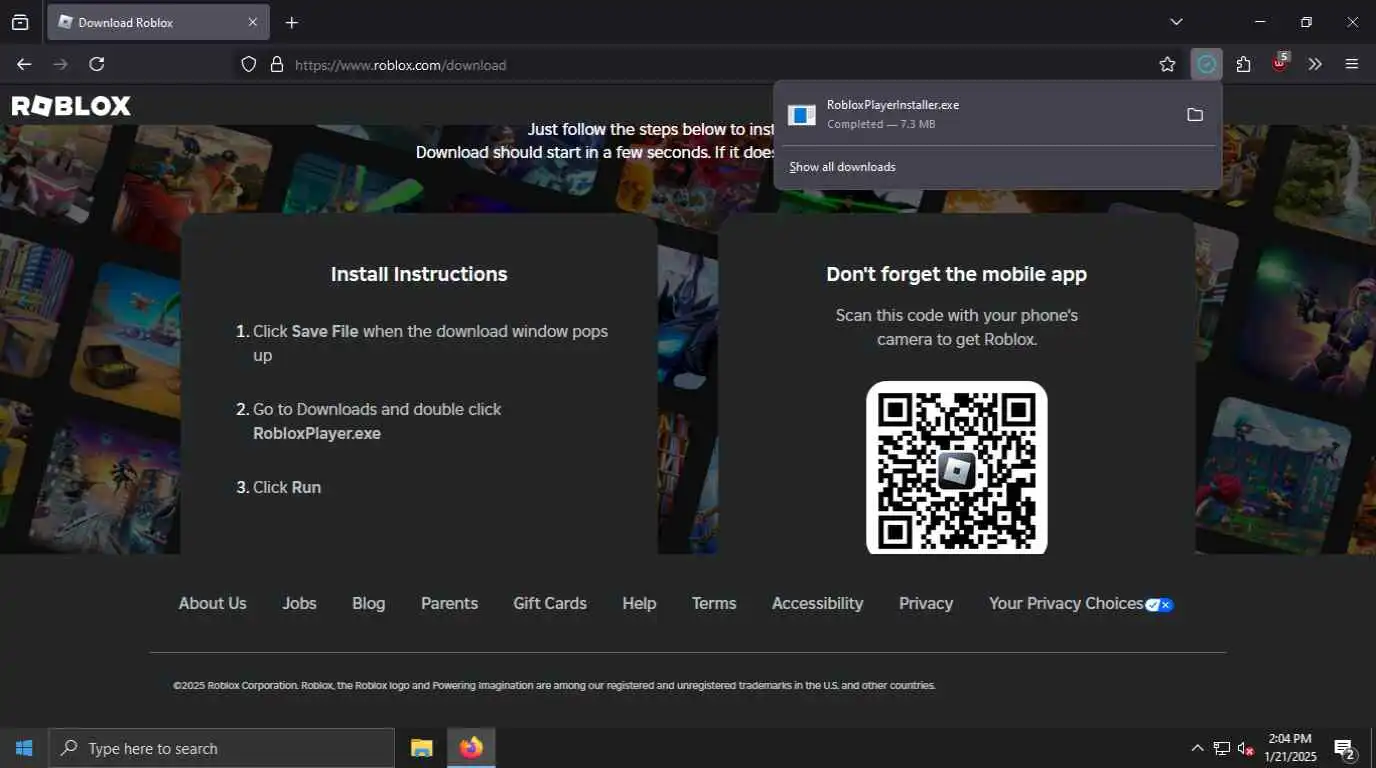Open Your Privacy Choices link
The width and height of the screenshot is (1376, 768).
pyautogui.click(x=1066, y=604)
